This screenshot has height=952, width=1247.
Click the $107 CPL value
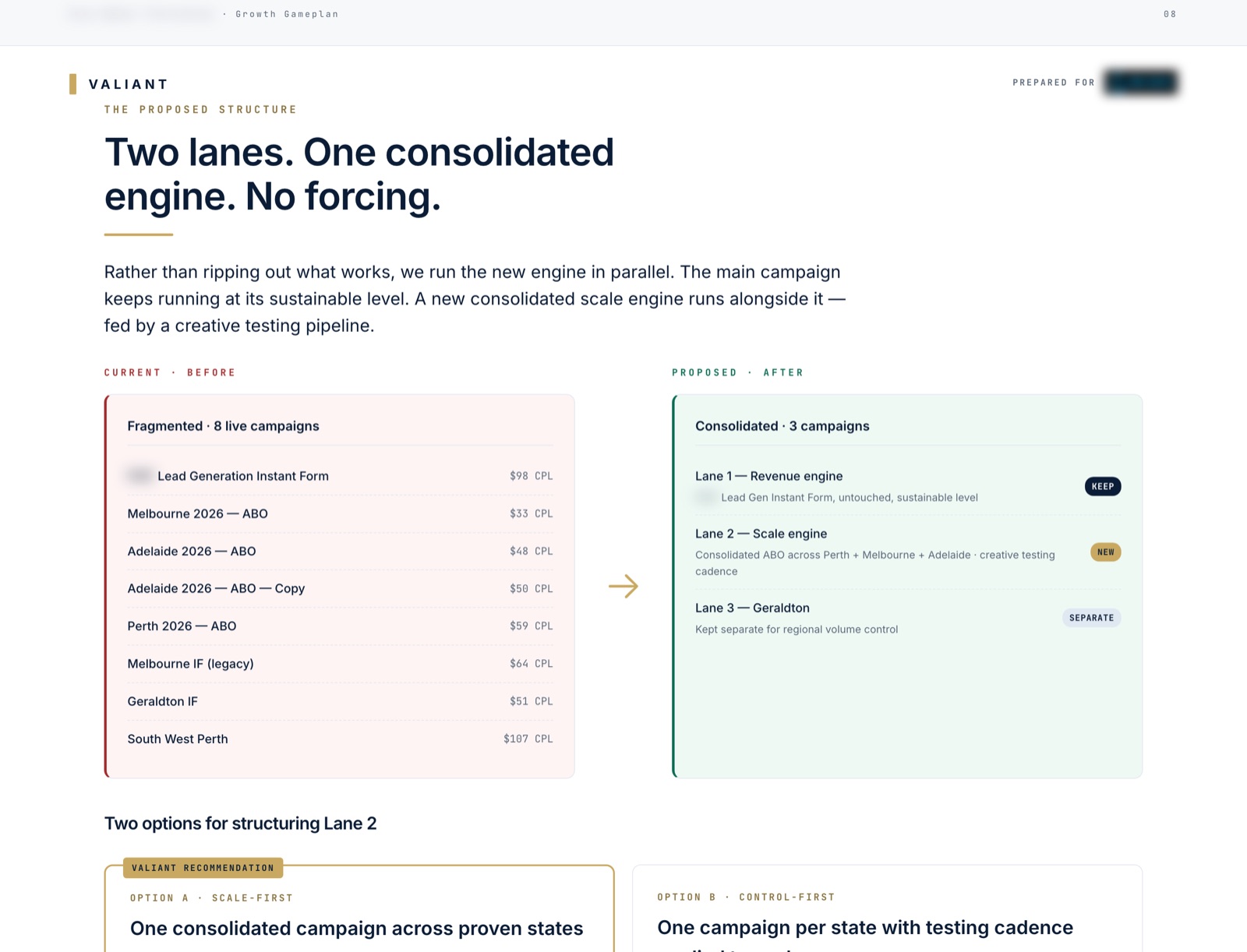(x=528, y=739)
